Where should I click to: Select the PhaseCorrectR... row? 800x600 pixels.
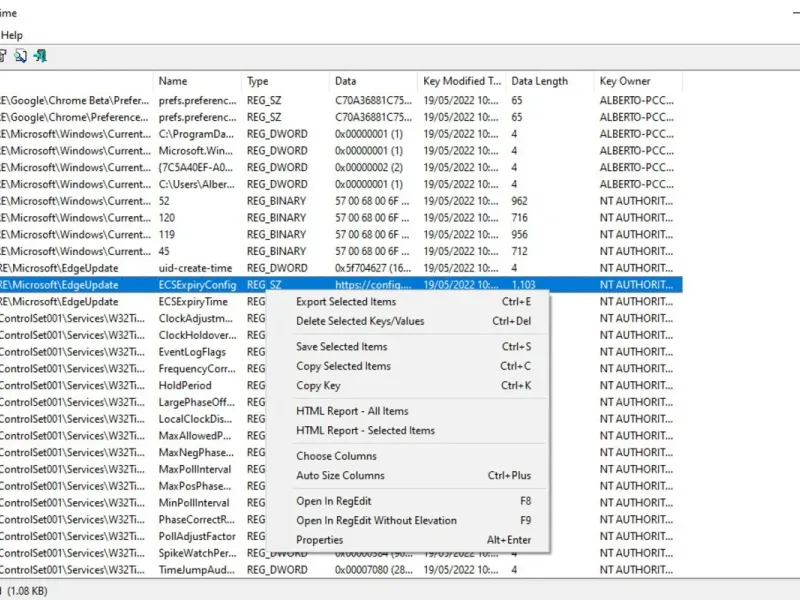[341, 519]
